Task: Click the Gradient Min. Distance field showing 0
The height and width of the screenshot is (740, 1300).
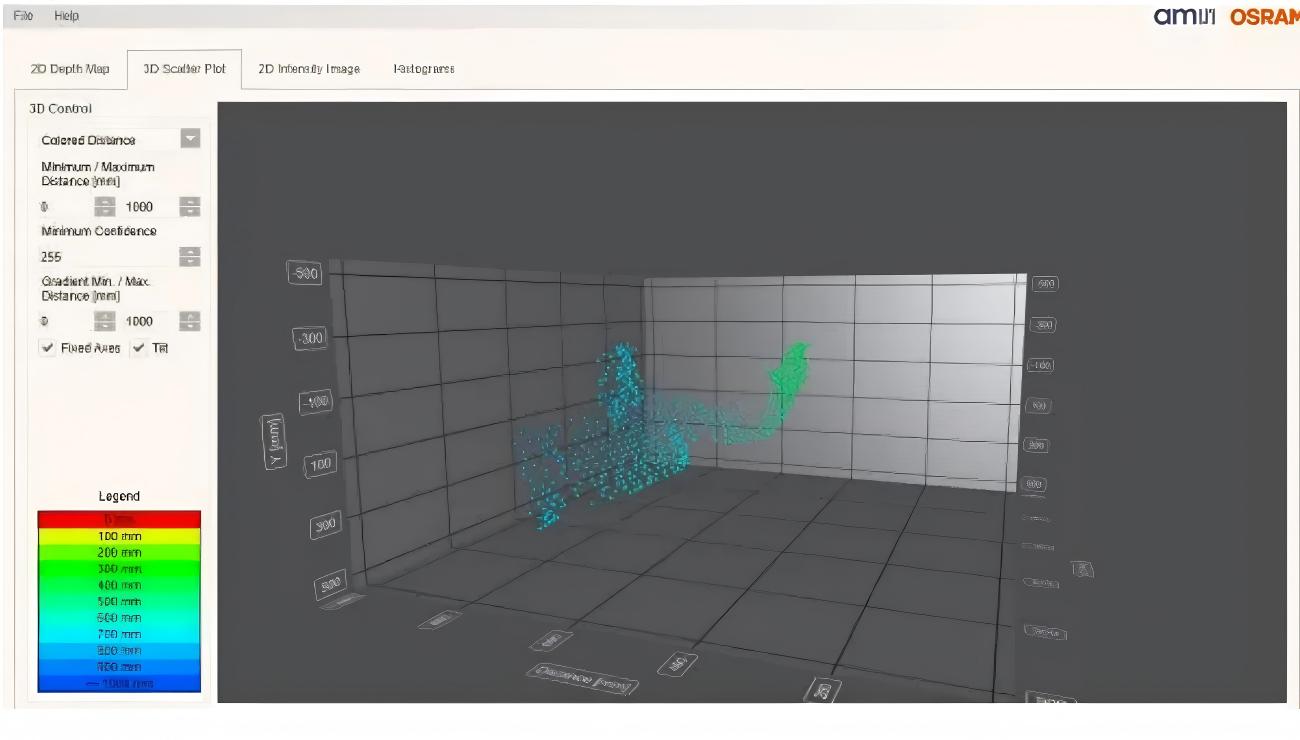Action: [66, 321]
